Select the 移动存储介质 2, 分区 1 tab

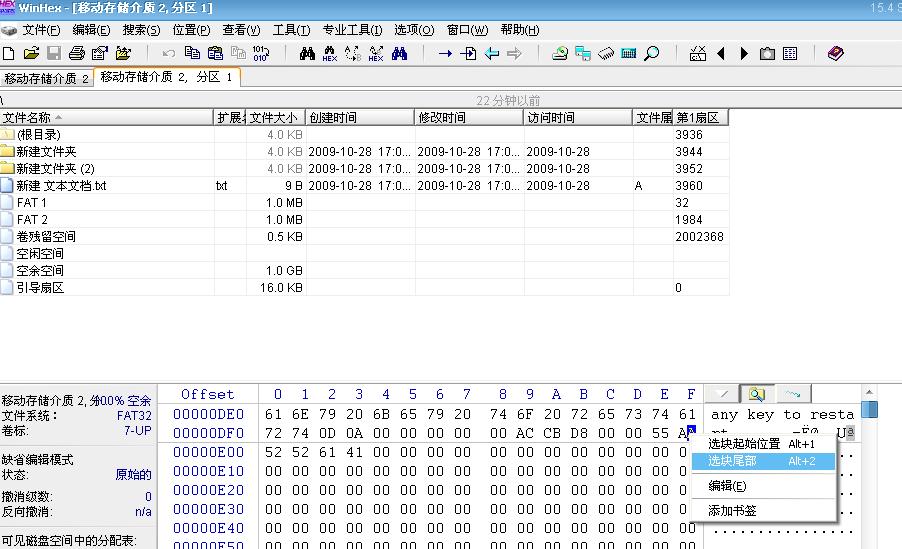click(167, 77)
